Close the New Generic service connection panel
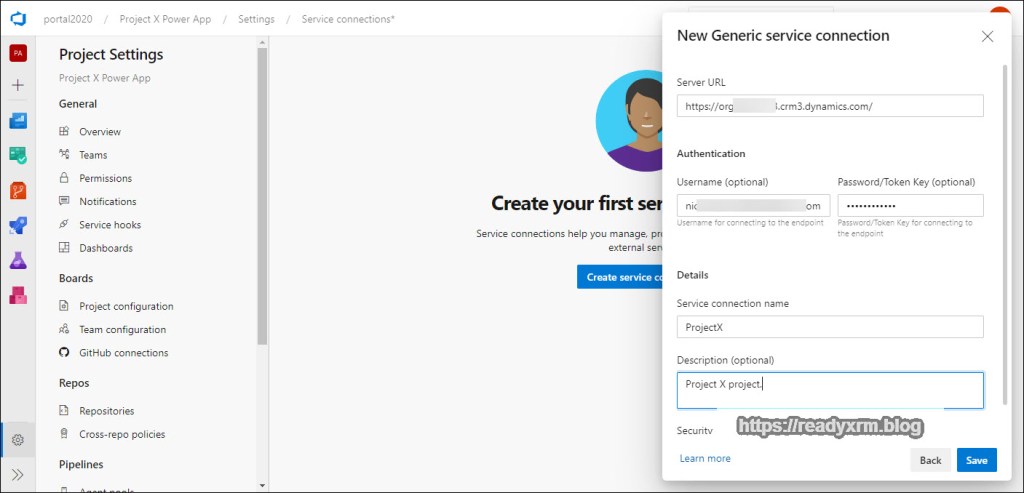 (x=987, y=36)
